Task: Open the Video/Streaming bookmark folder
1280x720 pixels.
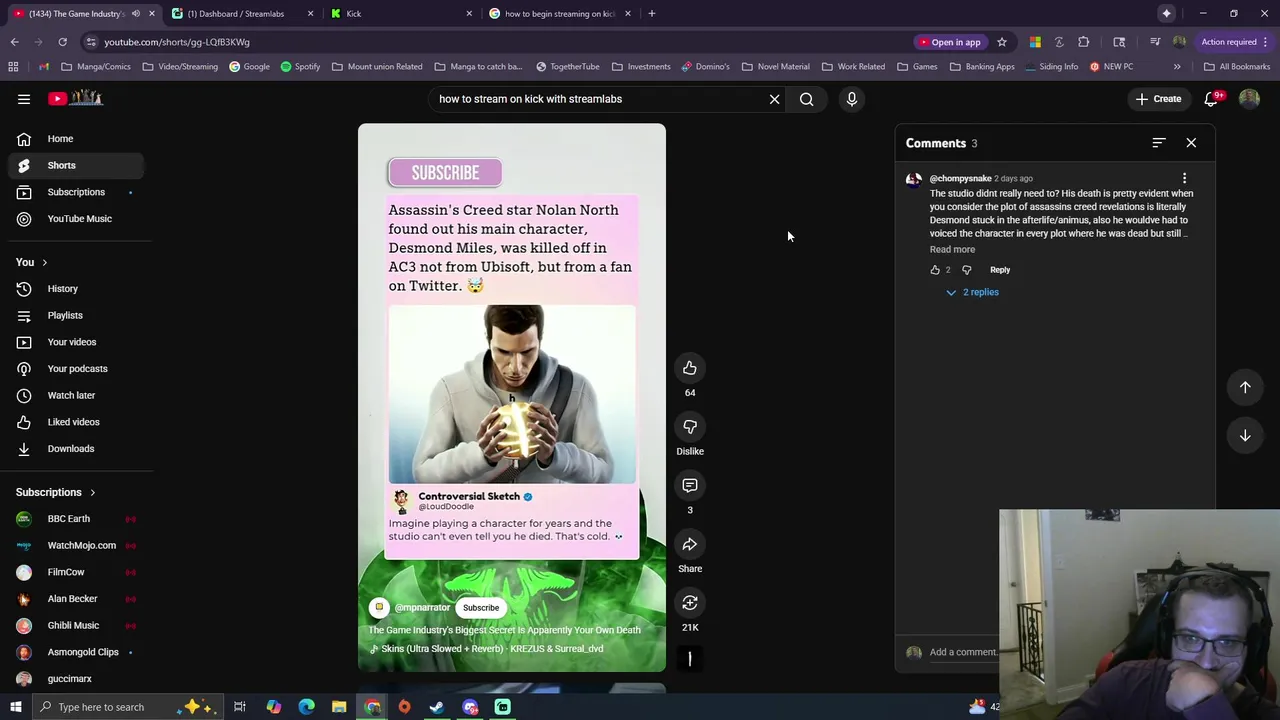Action: pyautogui.click(x=180, y=67)
